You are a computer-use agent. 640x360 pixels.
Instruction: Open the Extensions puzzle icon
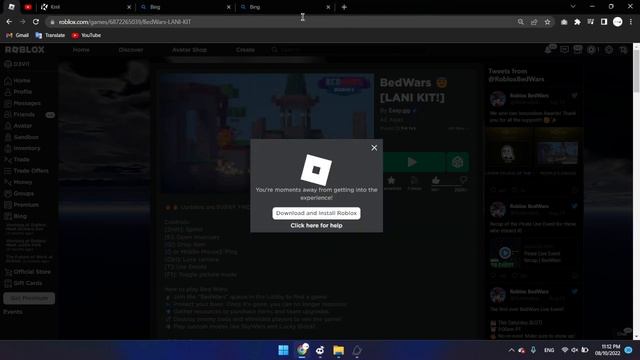(577, 22)
